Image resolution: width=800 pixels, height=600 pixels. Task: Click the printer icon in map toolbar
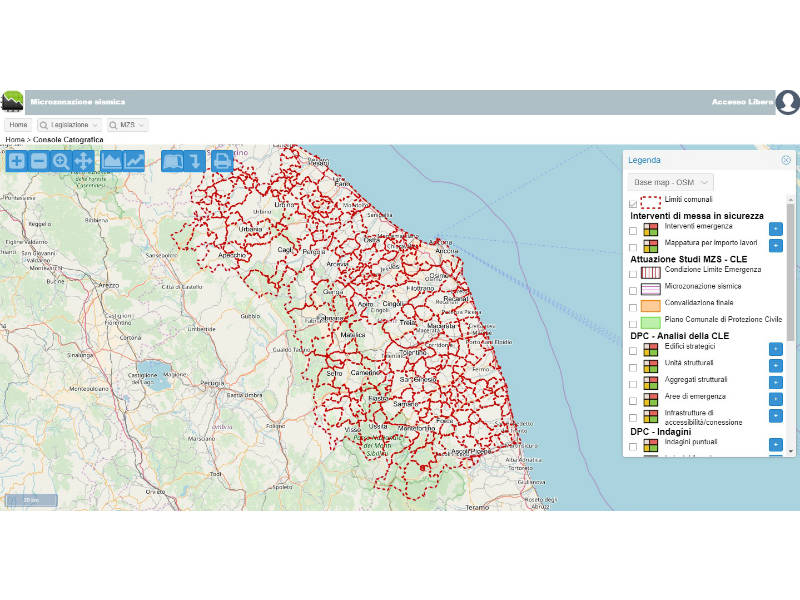222,161
